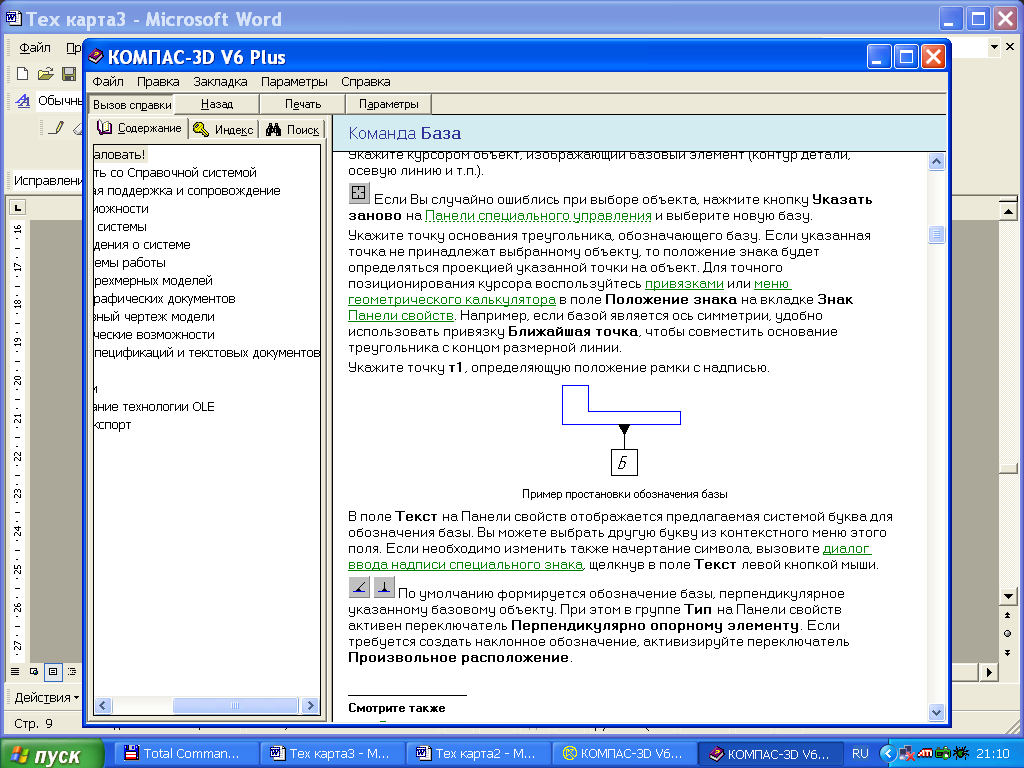Select tree item 'я поддержка и сопровождение'
Image resolution: width=1024 pixels, height=768 pixels.
(x=187, y=191)
